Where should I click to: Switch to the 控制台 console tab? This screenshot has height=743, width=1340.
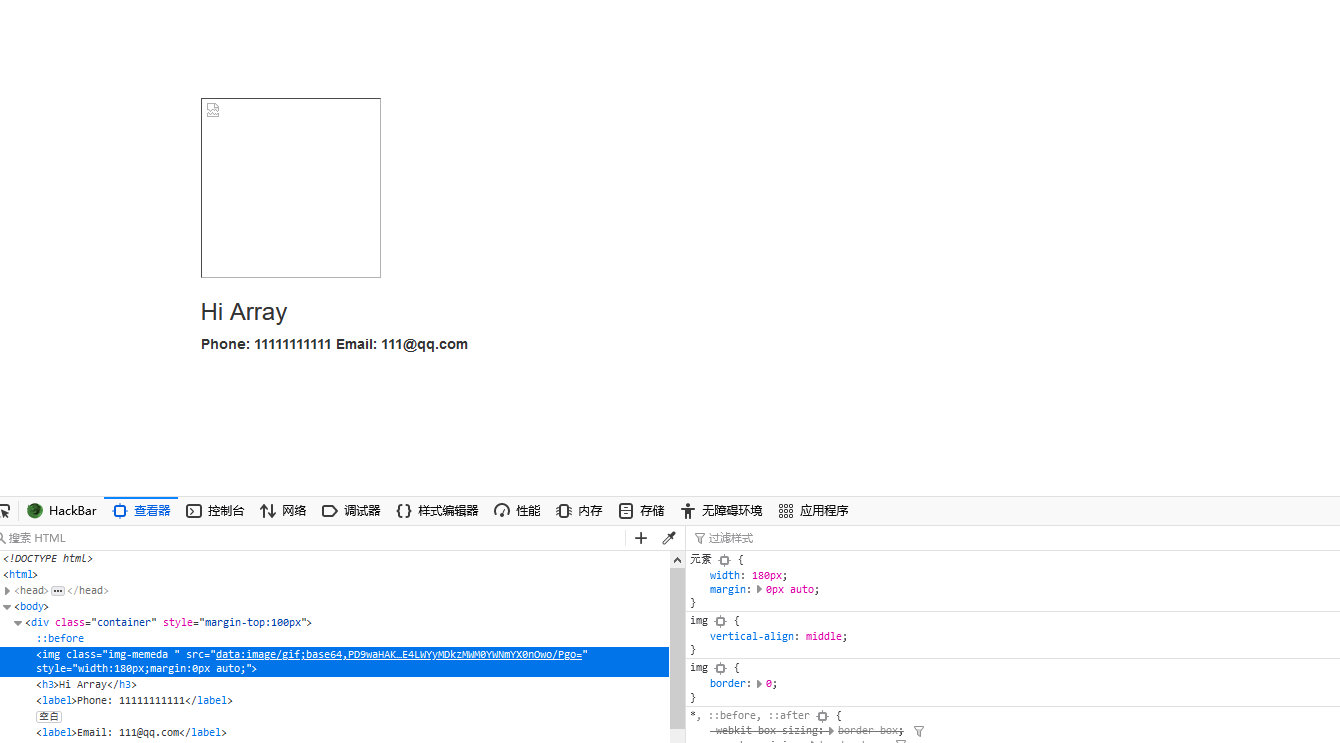[x=215, y=510]
